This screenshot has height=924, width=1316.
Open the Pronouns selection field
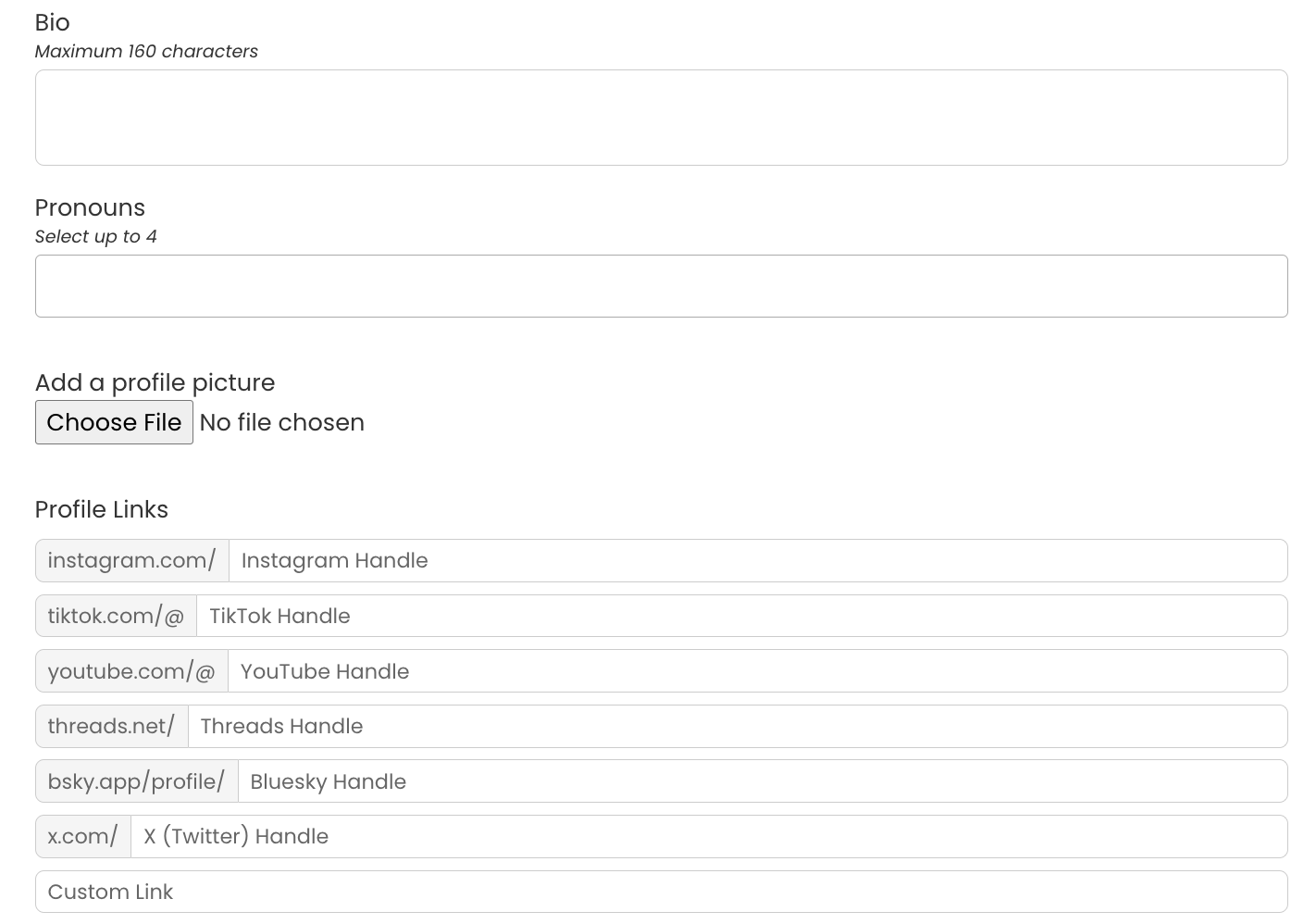(x=661, y=286)
